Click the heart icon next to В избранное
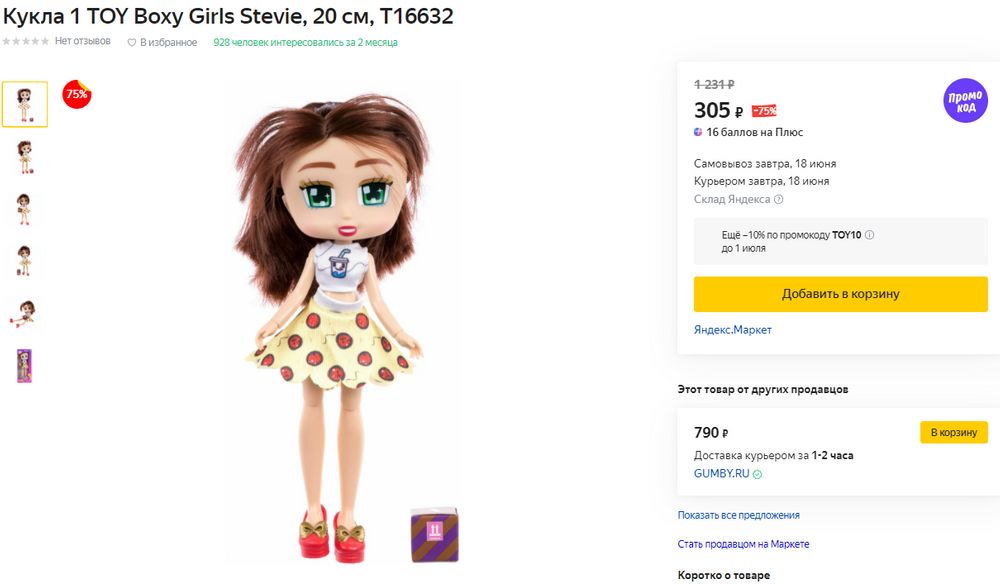The image size is (1000, 585). pyautogui.click(x=132, y=42)
